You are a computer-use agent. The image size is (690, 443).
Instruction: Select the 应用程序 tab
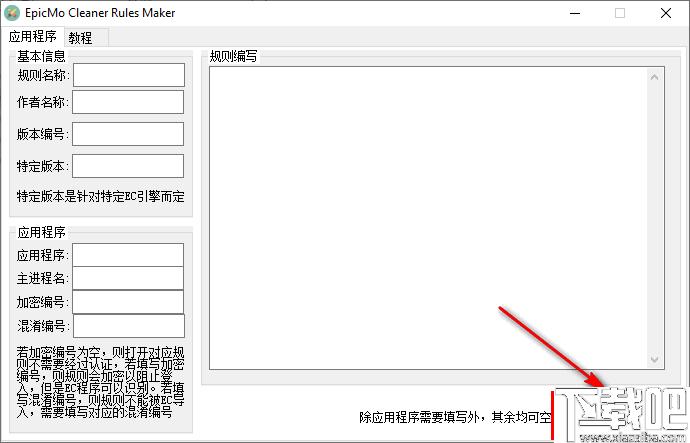coord(33,36)
